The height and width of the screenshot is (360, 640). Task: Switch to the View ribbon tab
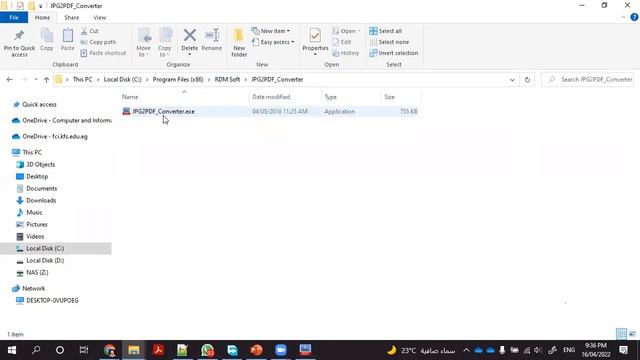[100, 18]
